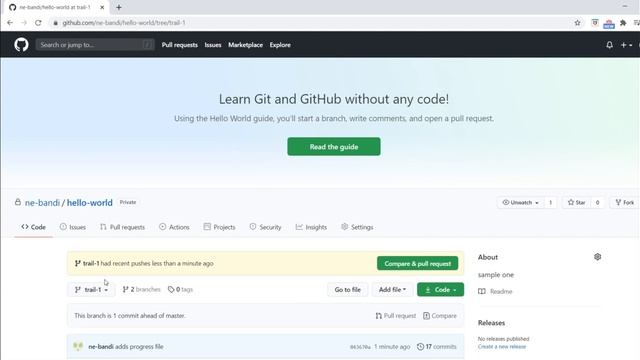Close the ne-bandi/hello-world browser tab
Screen dimensions: 640x360
point(102,7)
